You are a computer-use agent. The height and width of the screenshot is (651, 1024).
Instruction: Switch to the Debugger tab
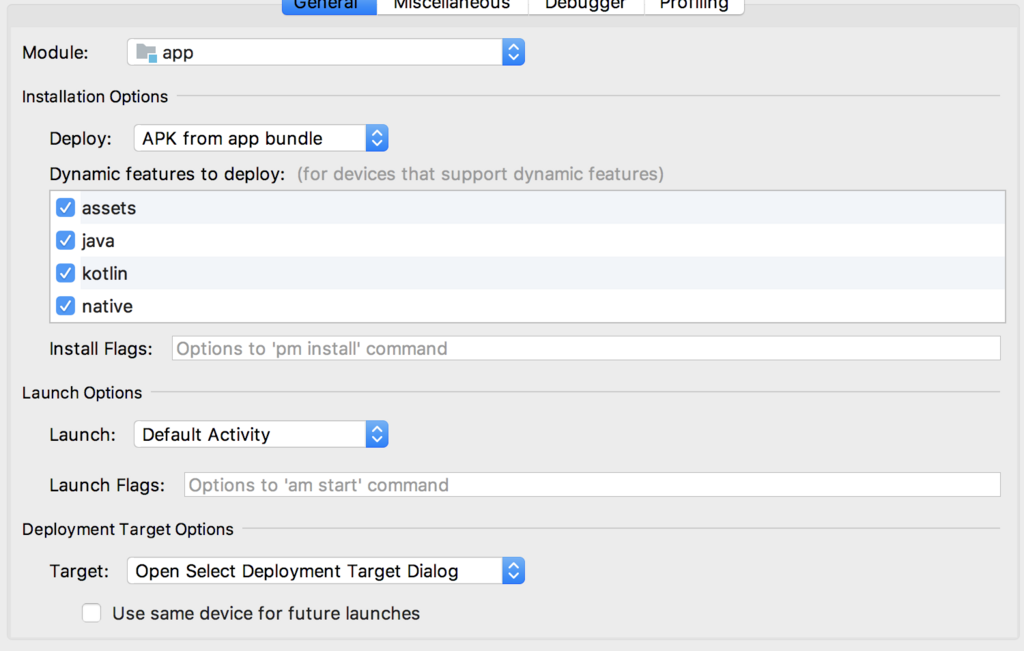pos(586,4)
